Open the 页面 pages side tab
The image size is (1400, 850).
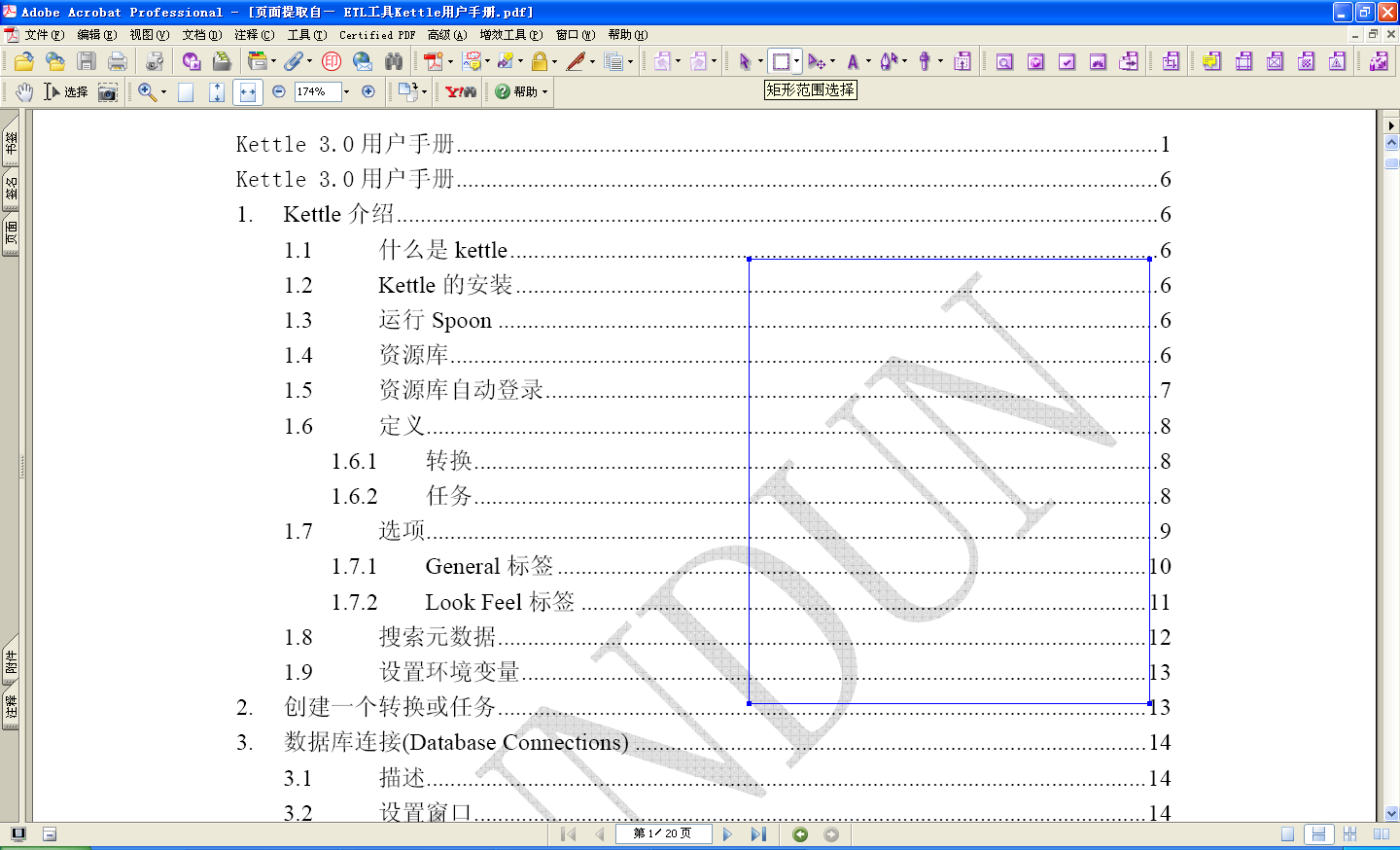11,232
